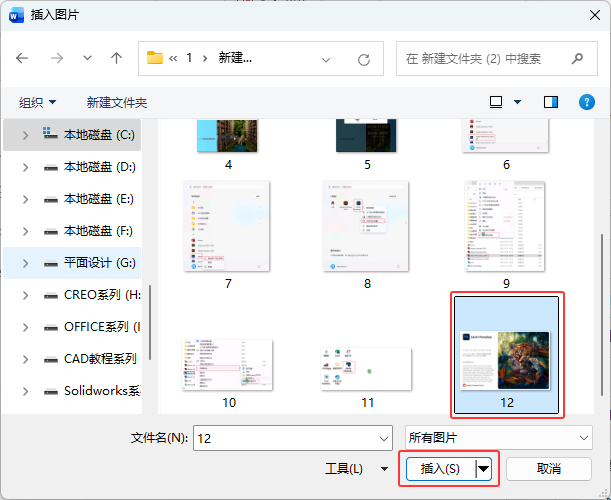
Task: Select 本地磁盘 (F:) in sidebar
Action: pos(72,231)
